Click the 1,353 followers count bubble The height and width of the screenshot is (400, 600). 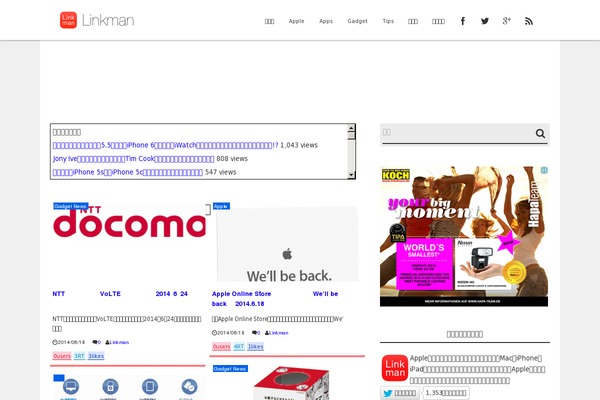pos(446,393)
